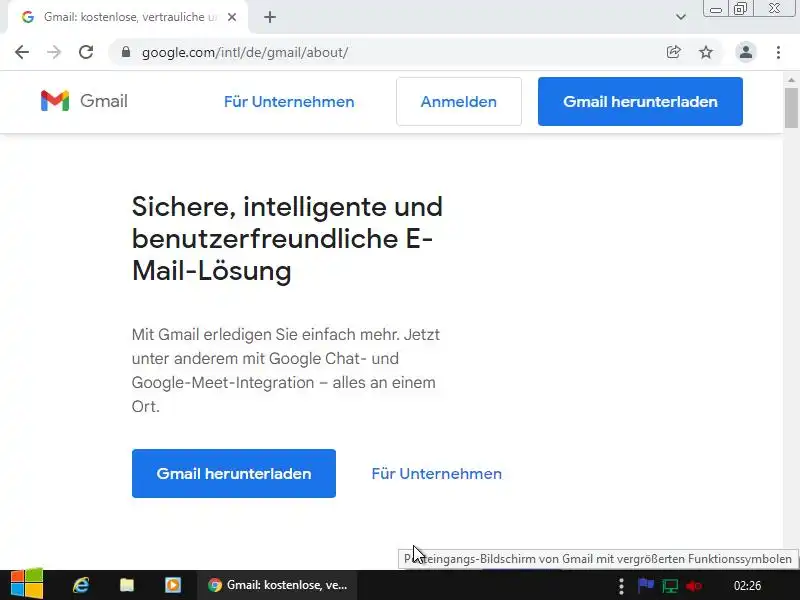The width and height of the screenshot is (800, 600).
Task: Click the network tray icon
Action: [670, 586]
